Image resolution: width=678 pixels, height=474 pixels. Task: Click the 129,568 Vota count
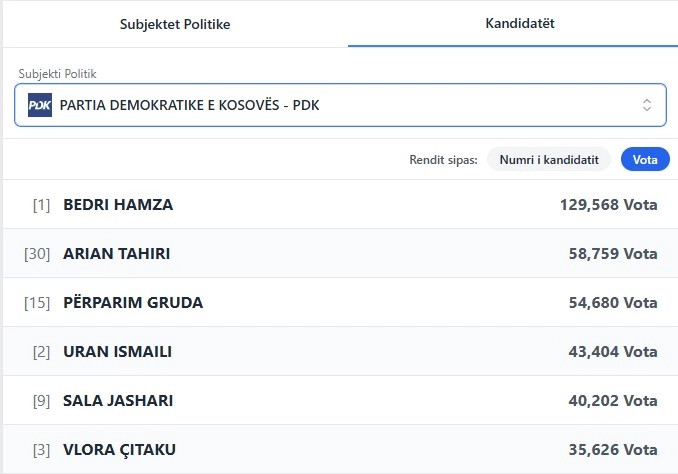tap(608, 205)
